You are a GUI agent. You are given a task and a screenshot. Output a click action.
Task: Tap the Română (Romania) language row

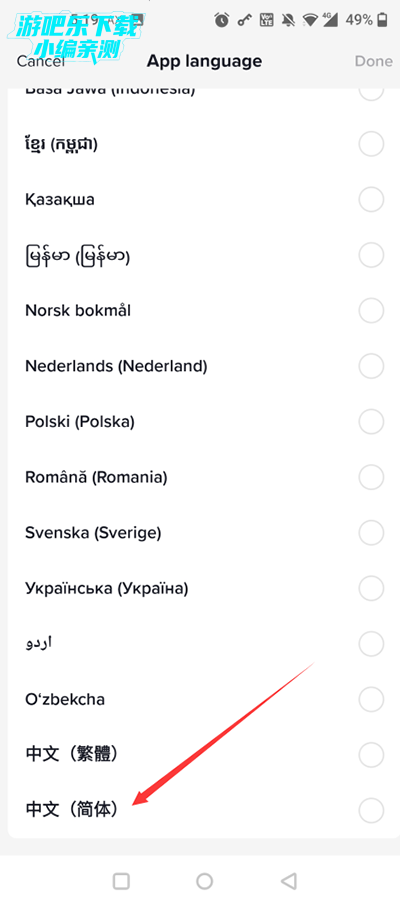(x=200, y=477)
